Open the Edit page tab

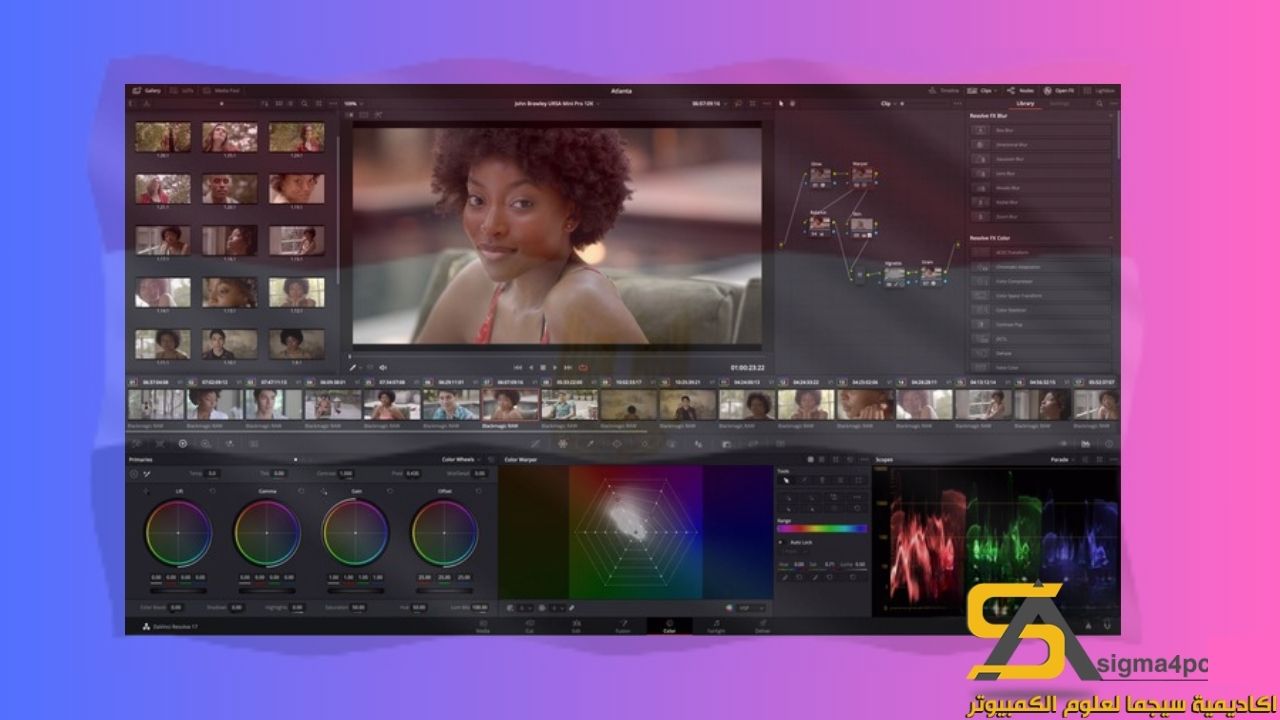click(x=576, y=627)
